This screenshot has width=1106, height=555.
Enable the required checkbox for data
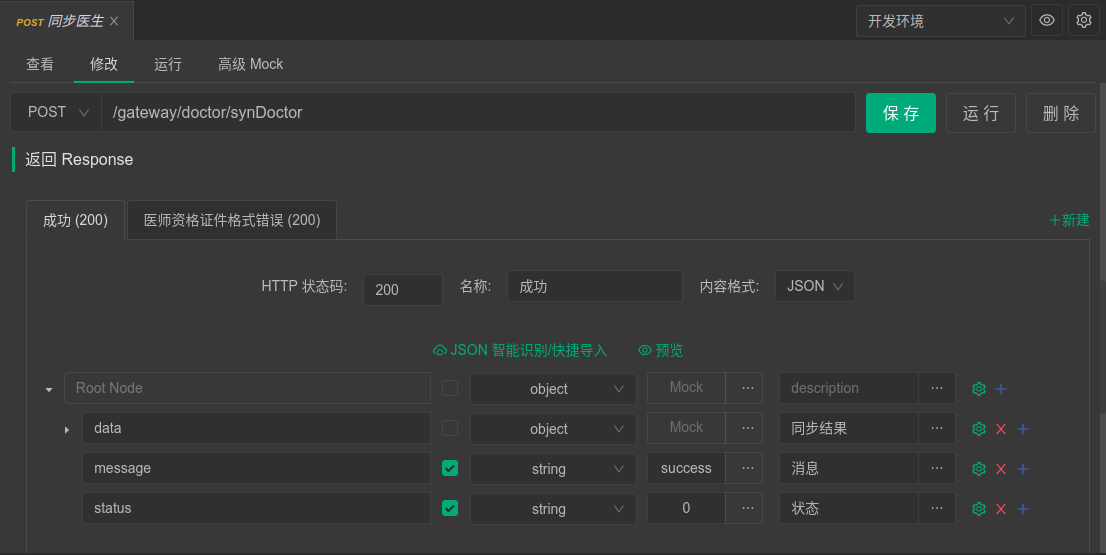[x=450, y=428]
